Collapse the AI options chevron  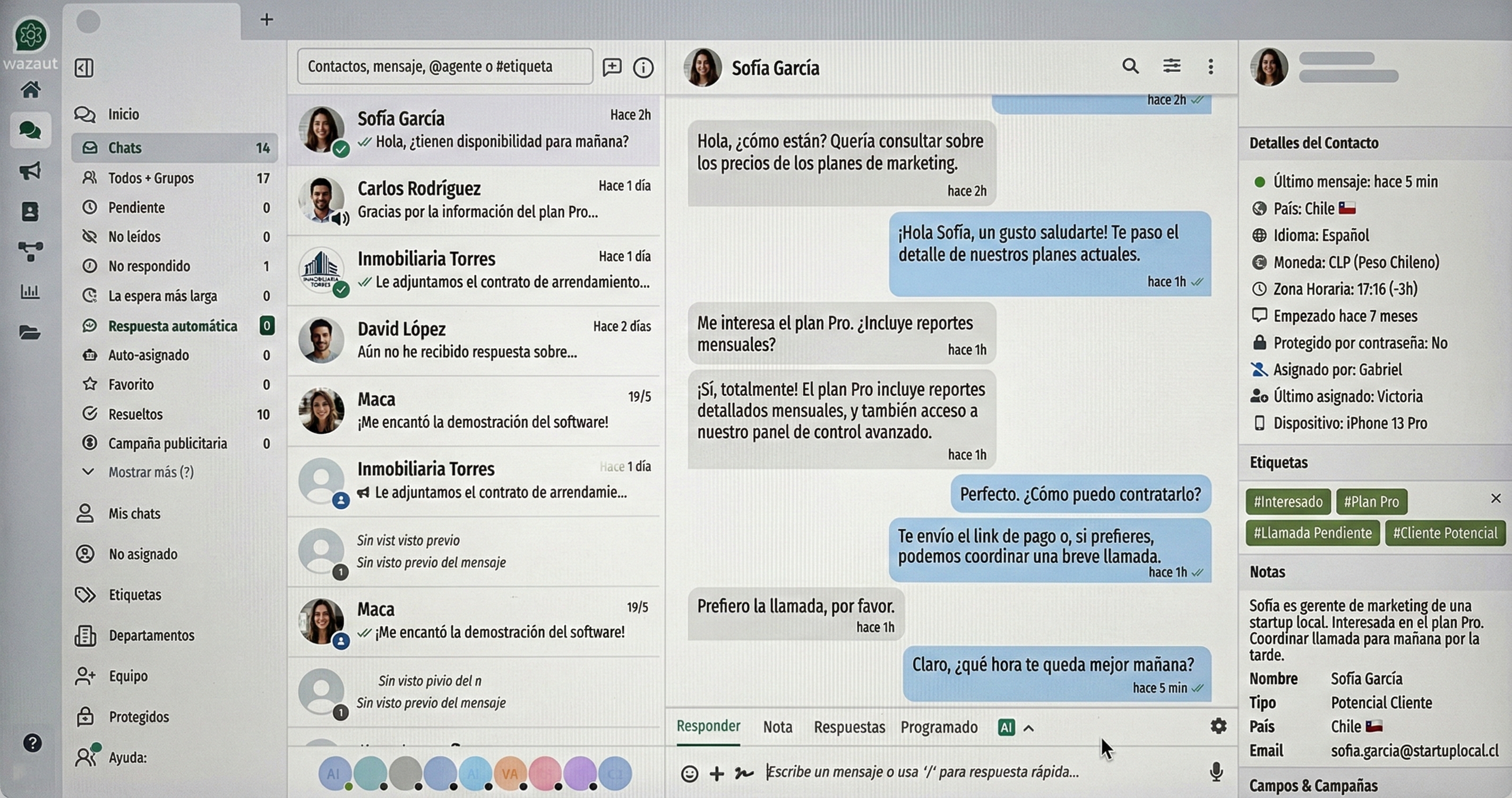(x=1028, y=727)
